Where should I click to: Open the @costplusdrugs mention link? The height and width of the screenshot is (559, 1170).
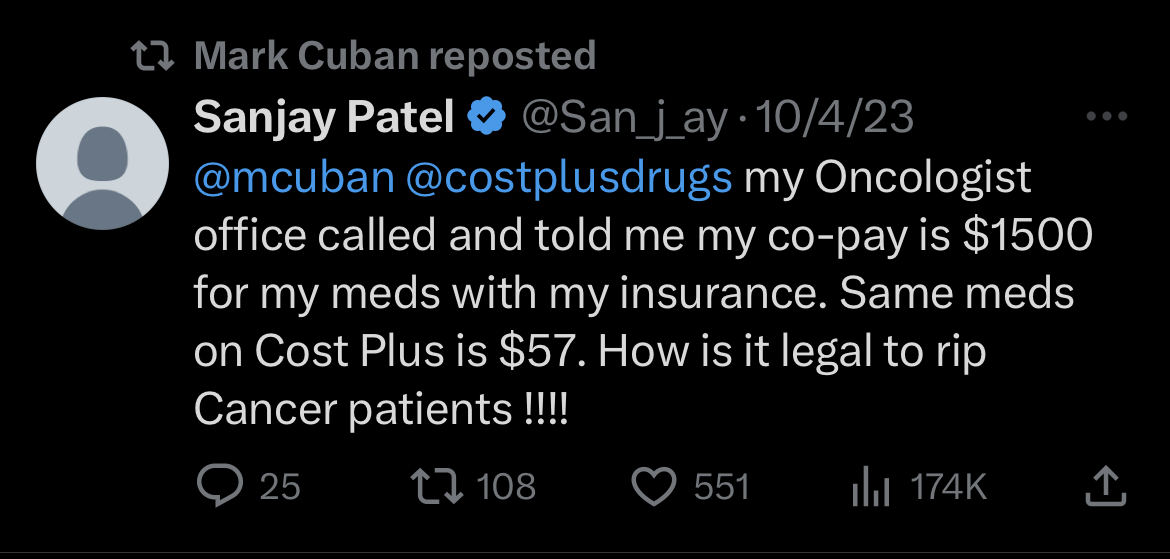(569, 177)
